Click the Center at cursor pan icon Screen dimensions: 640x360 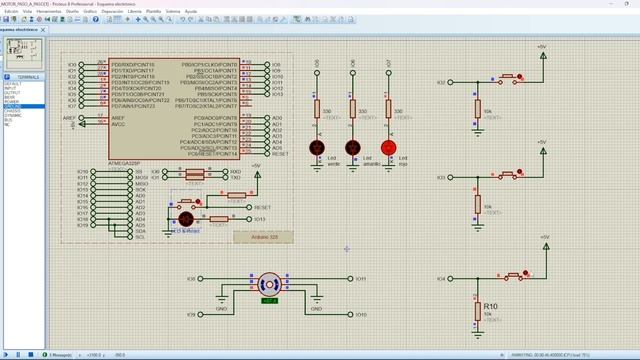(x=138, y=19)
